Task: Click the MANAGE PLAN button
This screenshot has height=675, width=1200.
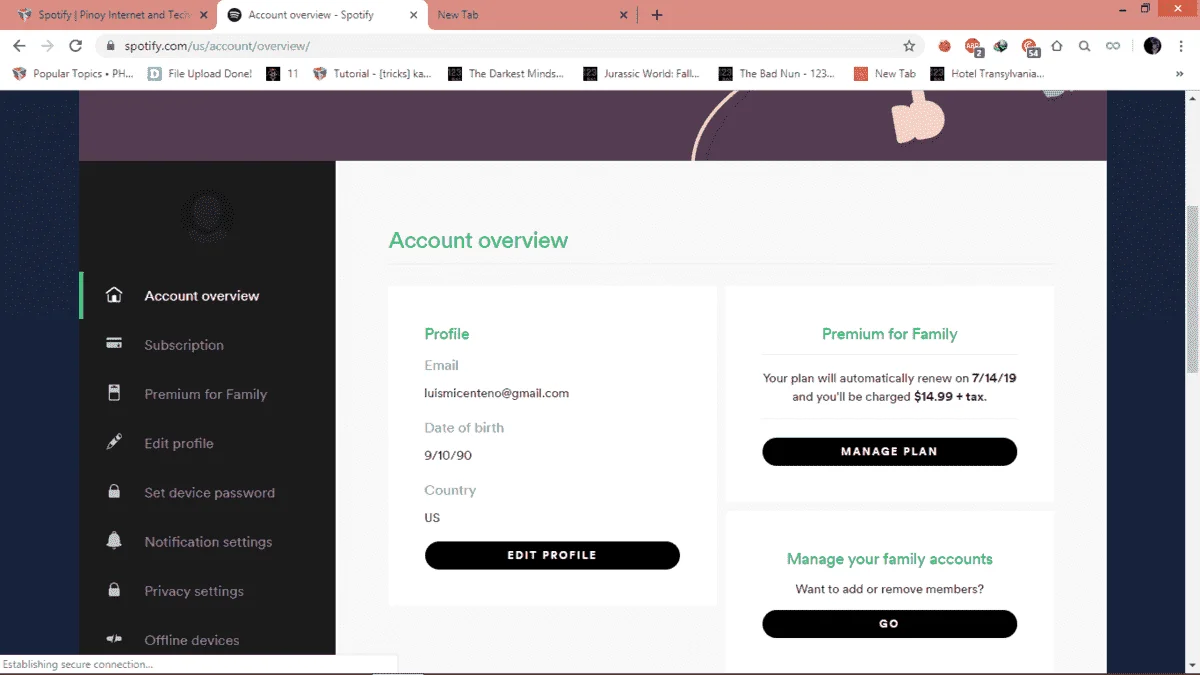Action: click(889, 451)
